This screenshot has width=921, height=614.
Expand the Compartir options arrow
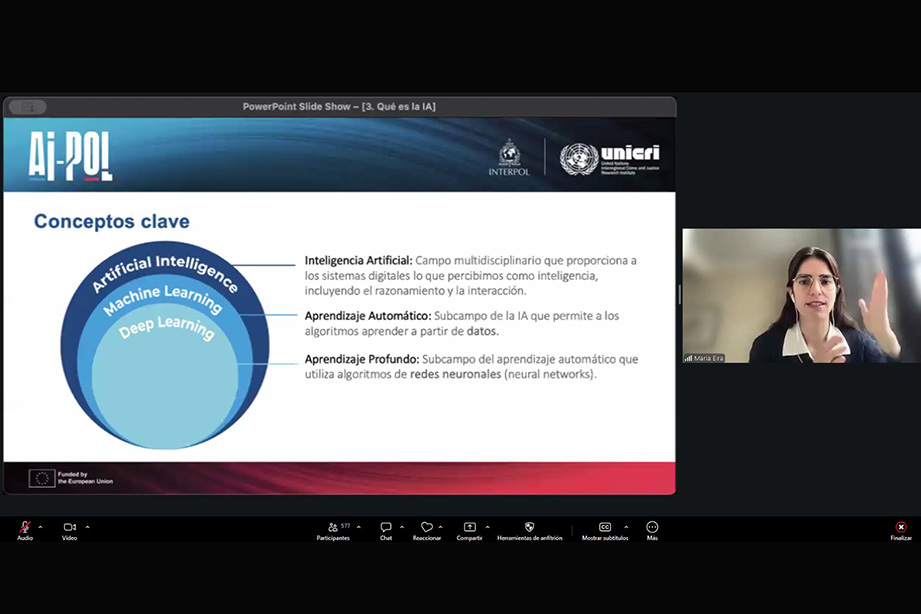(x=487, y=527)
